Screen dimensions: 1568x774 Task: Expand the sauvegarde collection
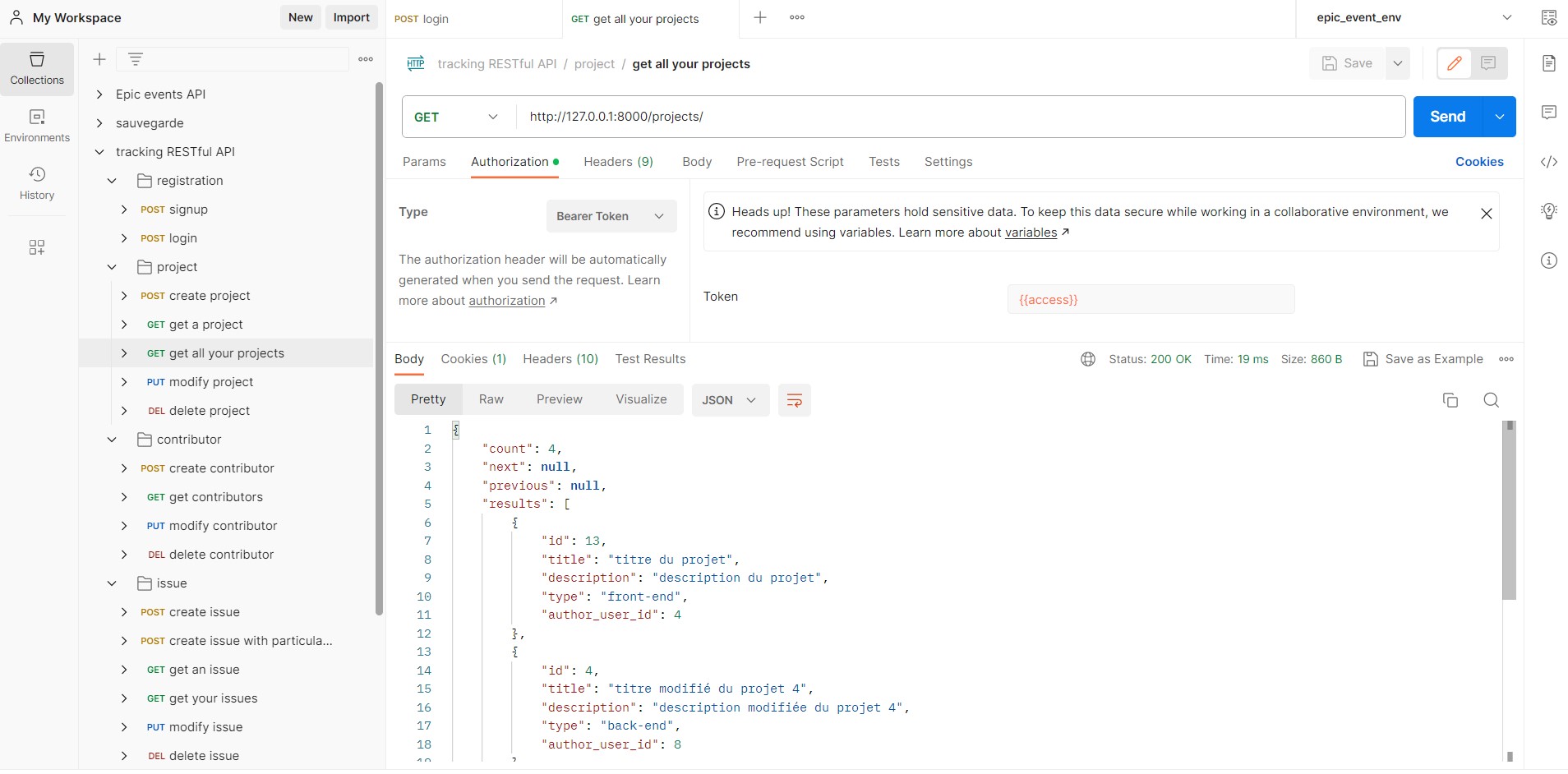(x=99, y=123)
